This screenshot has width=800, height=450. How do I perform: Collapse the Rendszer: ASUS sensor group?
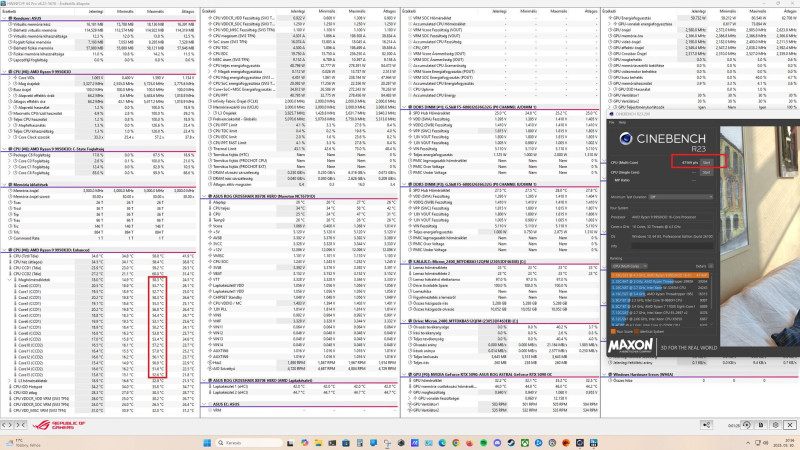4,18
